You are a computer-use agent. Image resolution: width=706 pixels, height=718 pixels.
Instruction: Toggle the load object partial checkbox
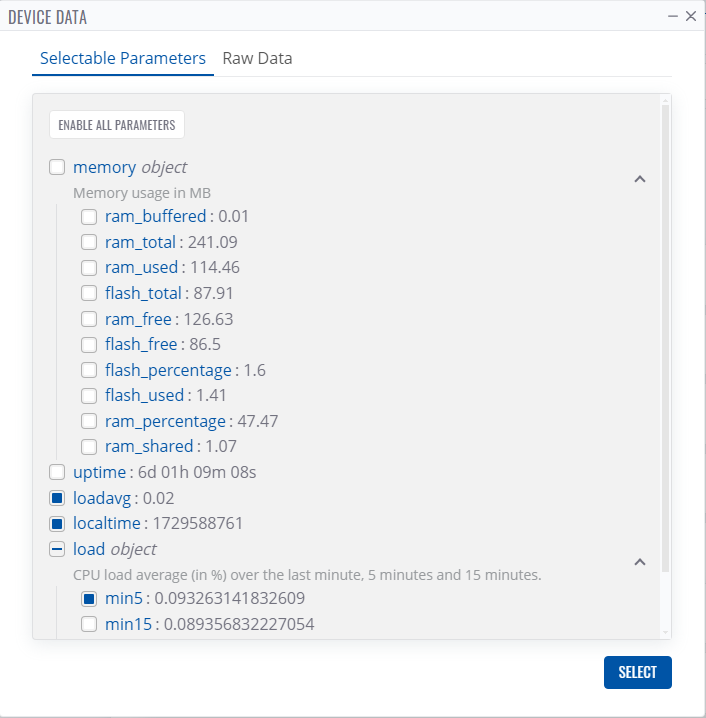58,549
